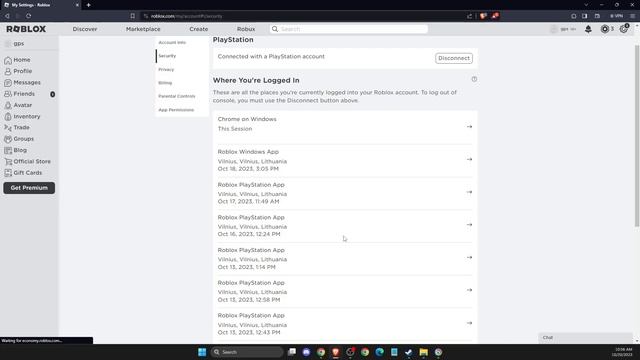Click the help icon next to Where You're Logged In

pyautogui.click(x=474, y=79)
